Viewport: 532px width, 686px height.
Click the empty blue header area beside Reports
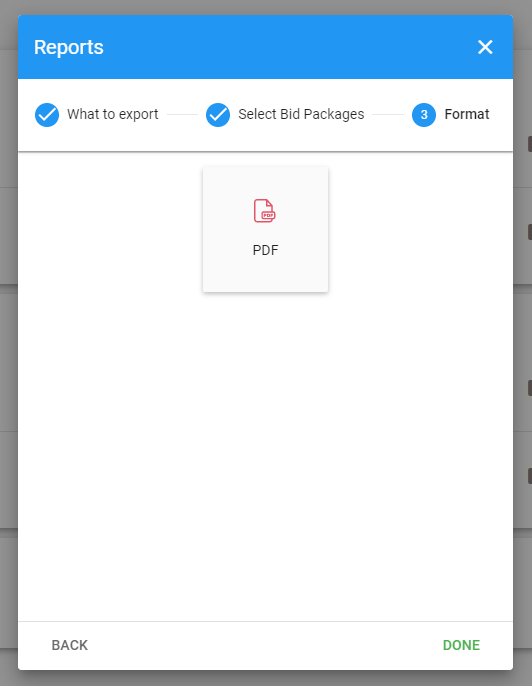pos(289,47)
